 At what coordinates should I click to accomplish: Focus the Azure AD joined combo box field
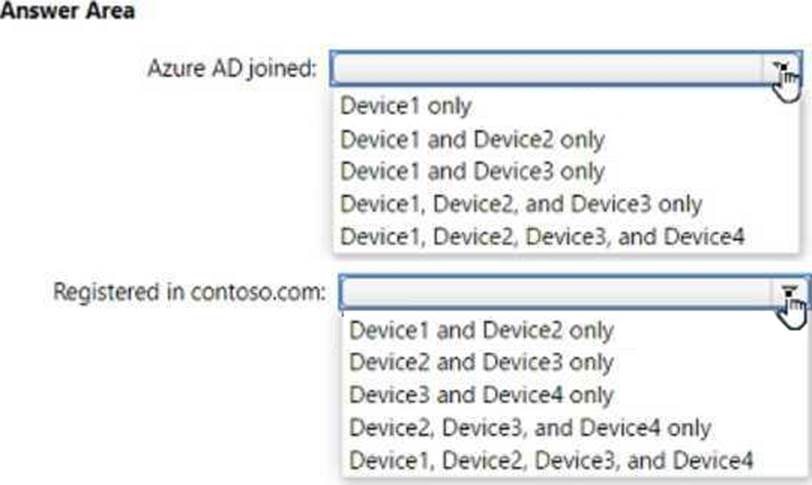tap(550, 68)
